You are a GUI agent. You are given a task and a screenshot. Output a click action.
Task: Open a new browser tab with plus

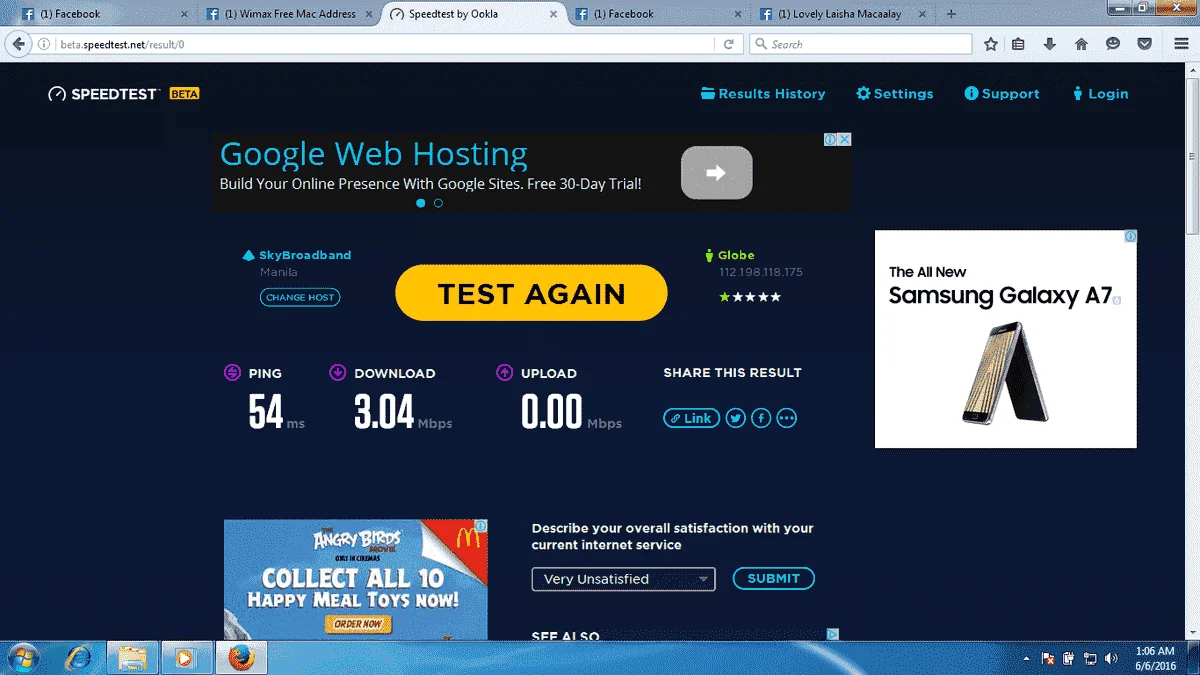(x=951, y=14)
